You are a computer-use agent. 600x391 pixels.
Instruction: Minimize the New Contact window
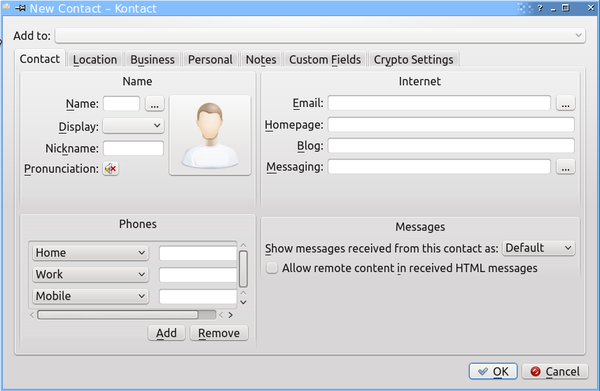[553, 9]
